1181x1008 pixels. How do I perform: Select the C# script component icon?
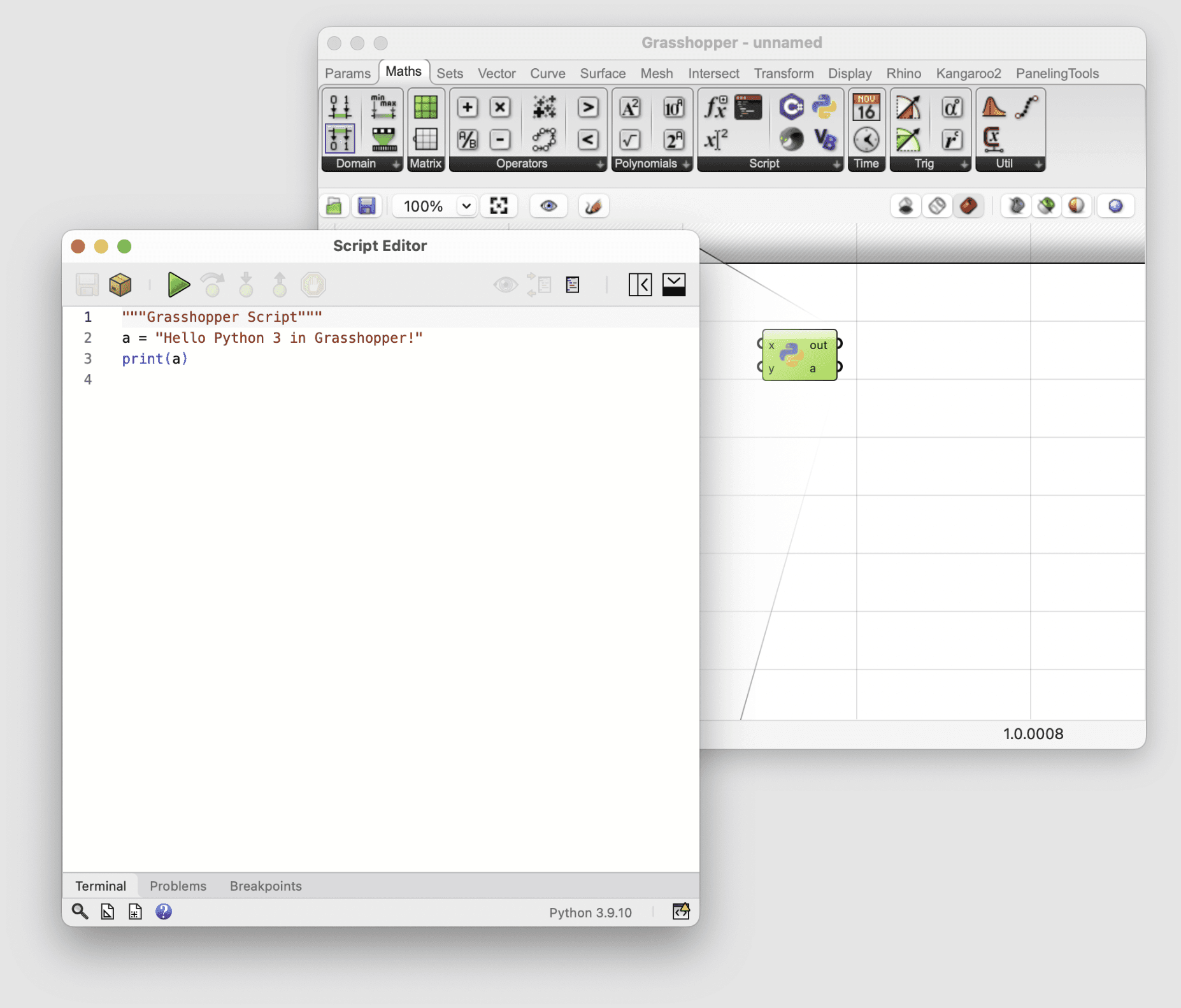(791, 107)
